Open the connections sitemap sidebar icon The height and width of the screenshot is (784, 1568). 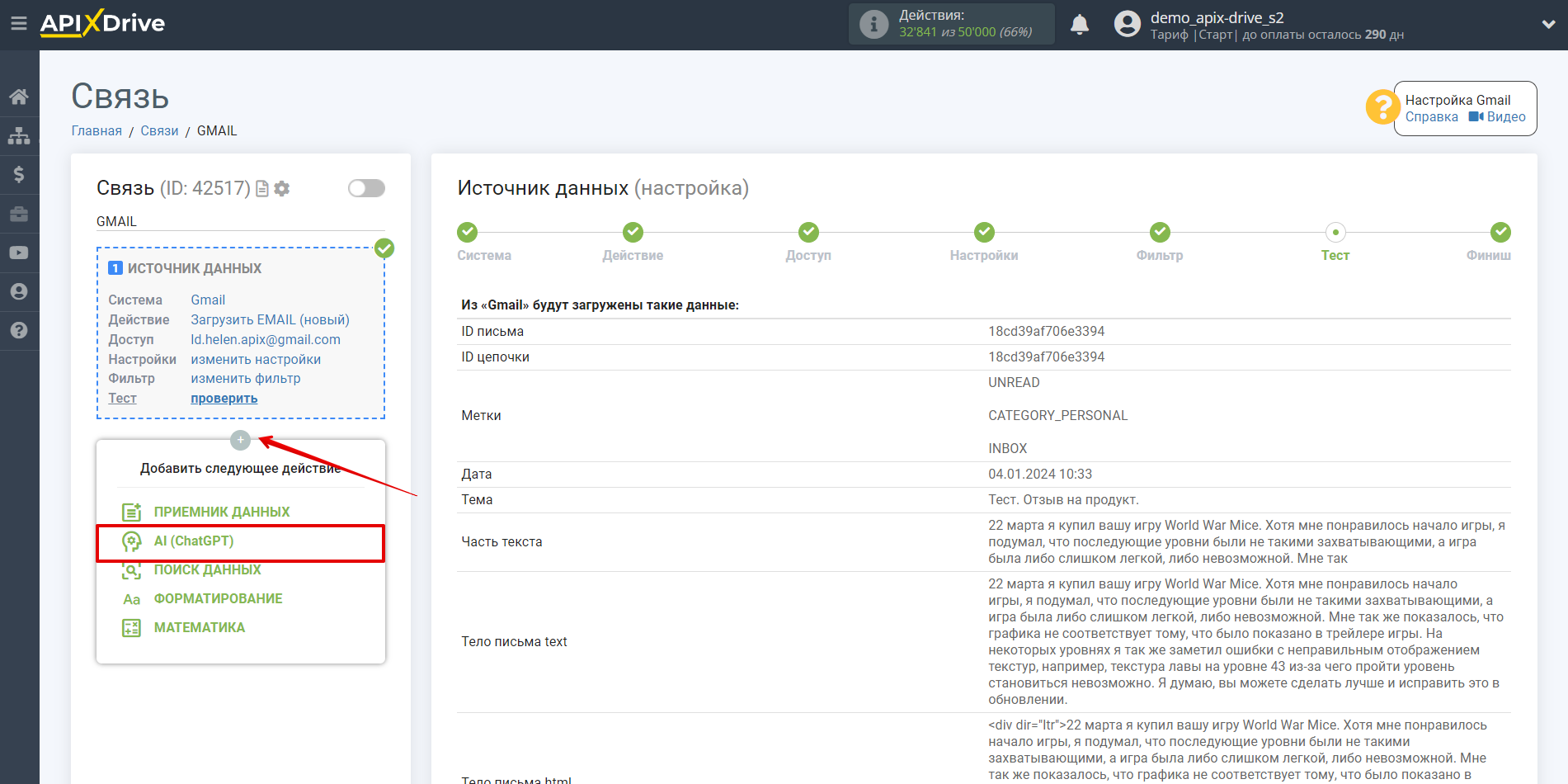click(x=19, y=135)
